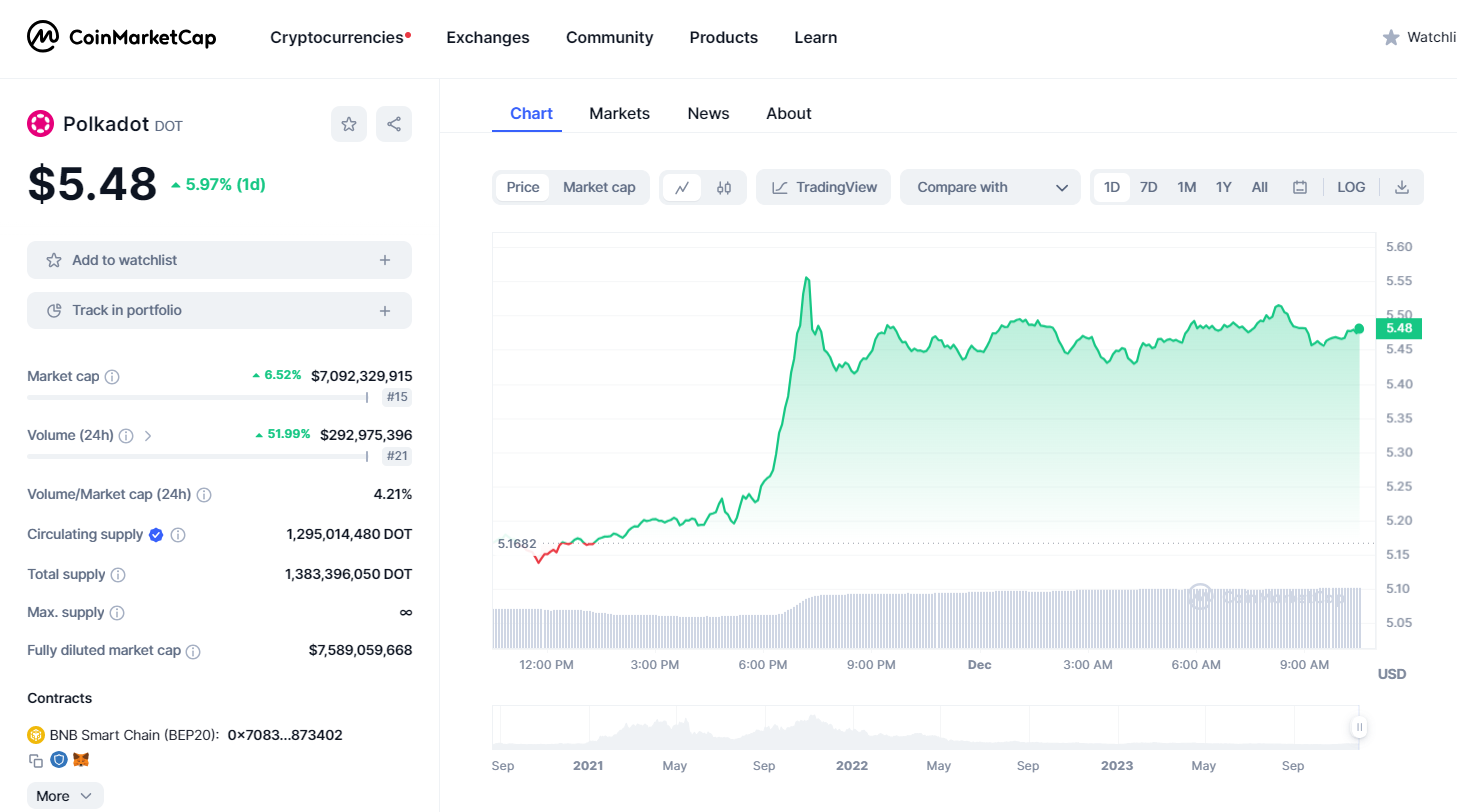Click the $7,092,329,915 market cap value
Screen dimensions: 1457x812
click(x=361, y=376)
